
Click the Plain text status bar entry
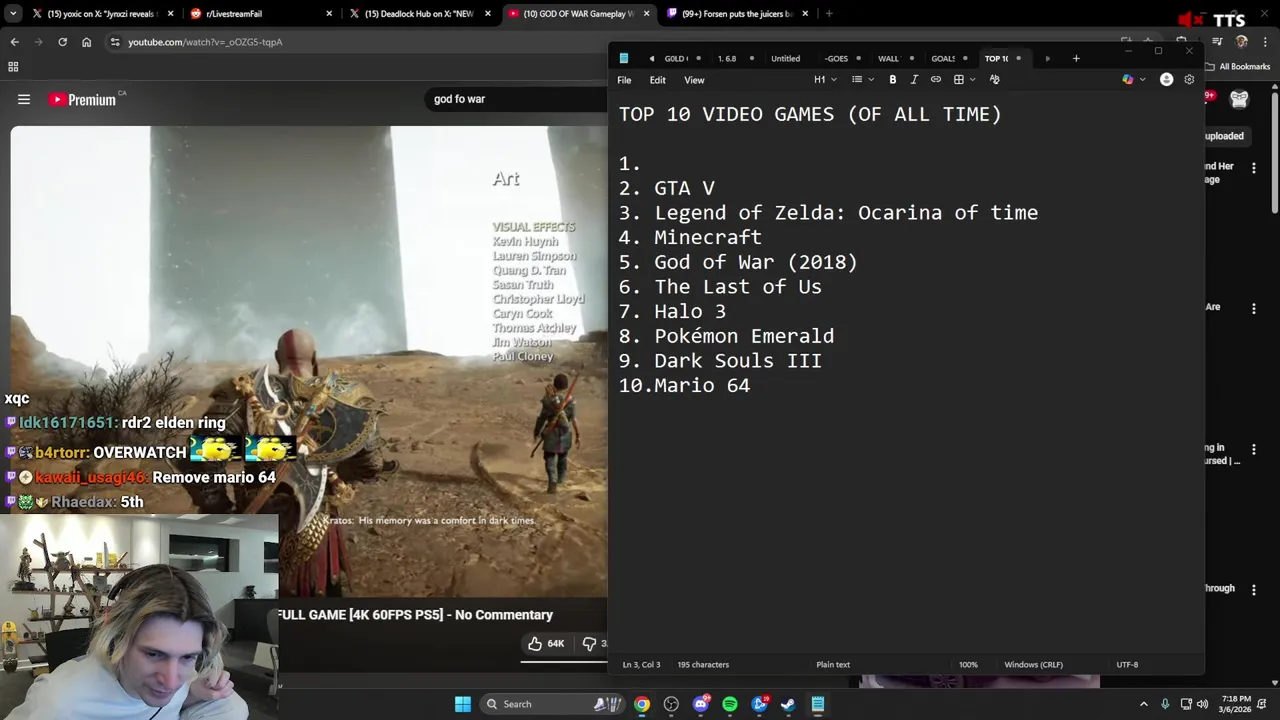coord(833,665)
